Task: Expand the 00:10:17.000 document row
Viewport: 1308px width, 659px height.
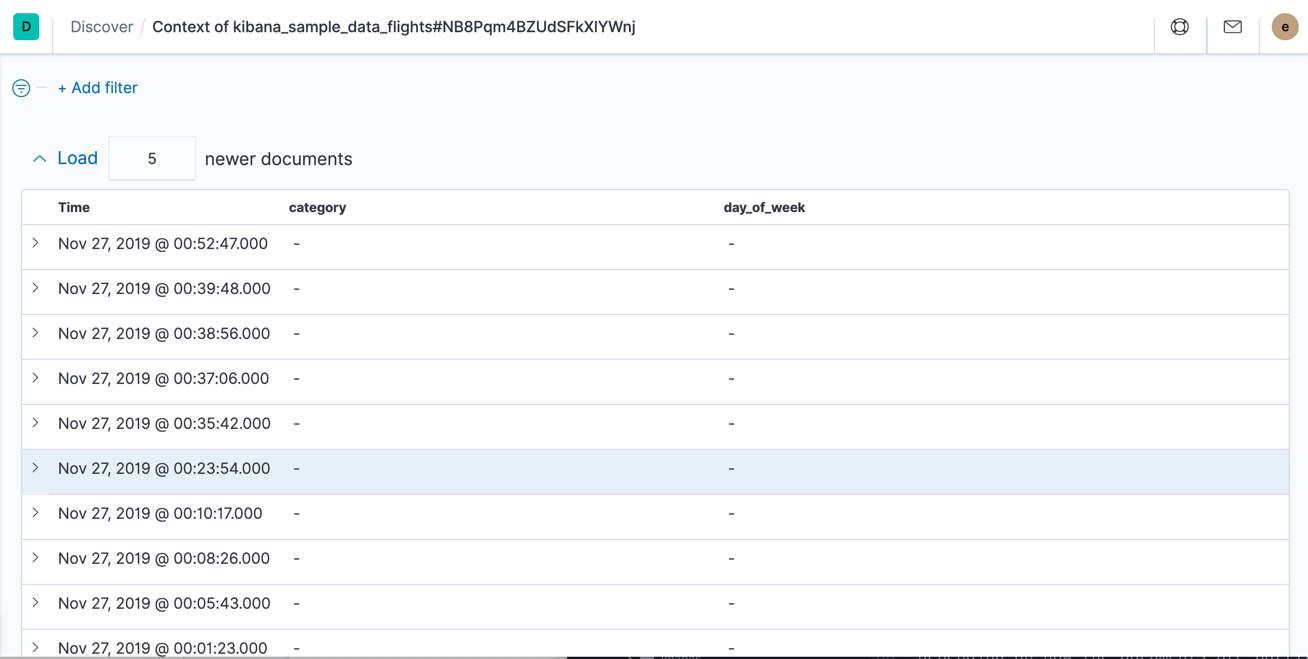Action: tap(36, 513)
